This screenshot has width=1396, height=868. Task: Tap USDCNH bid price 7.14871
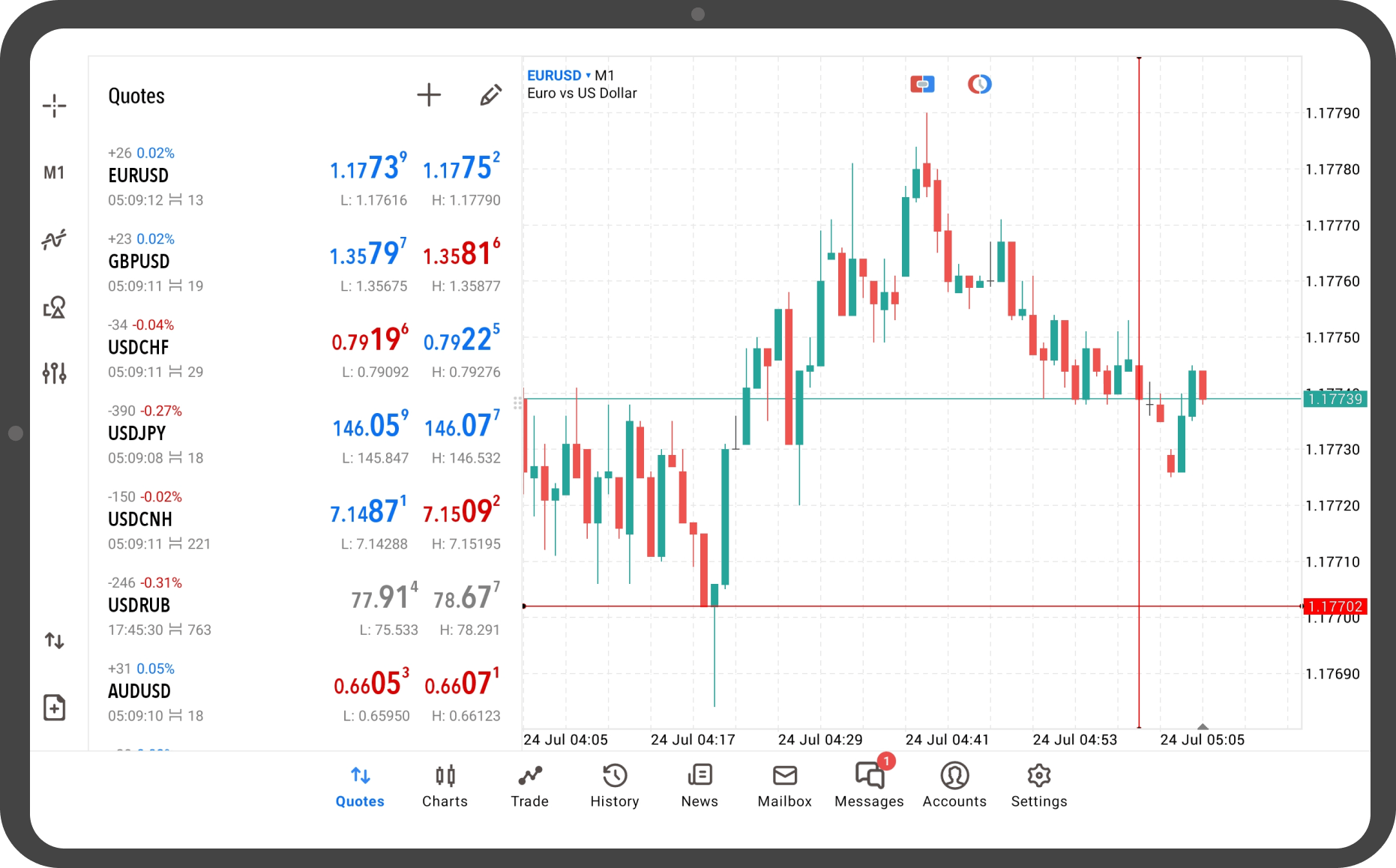pos(368,511)
